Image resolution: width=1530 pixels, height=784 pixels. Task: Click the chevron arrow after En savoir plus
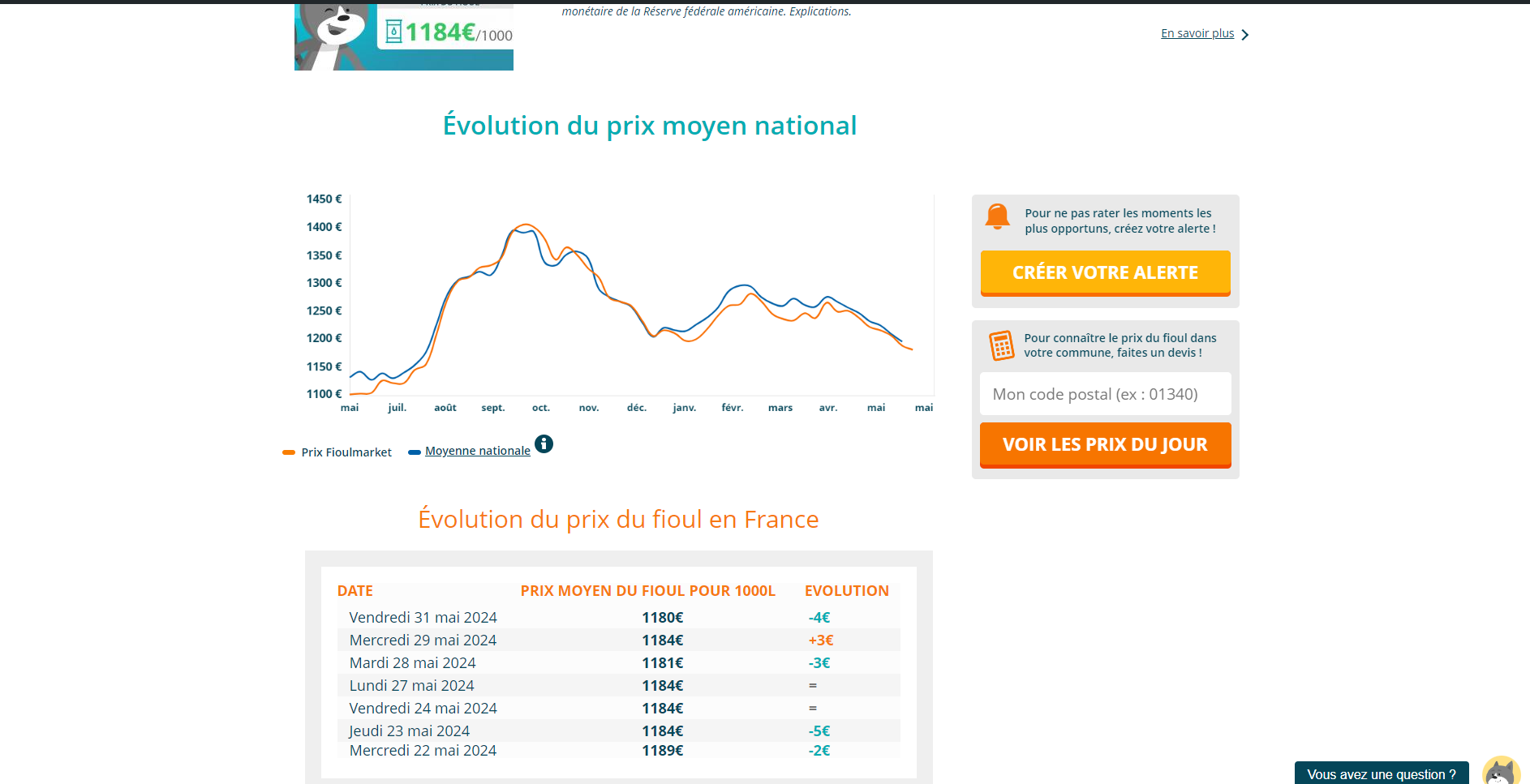click(1245, 35)
